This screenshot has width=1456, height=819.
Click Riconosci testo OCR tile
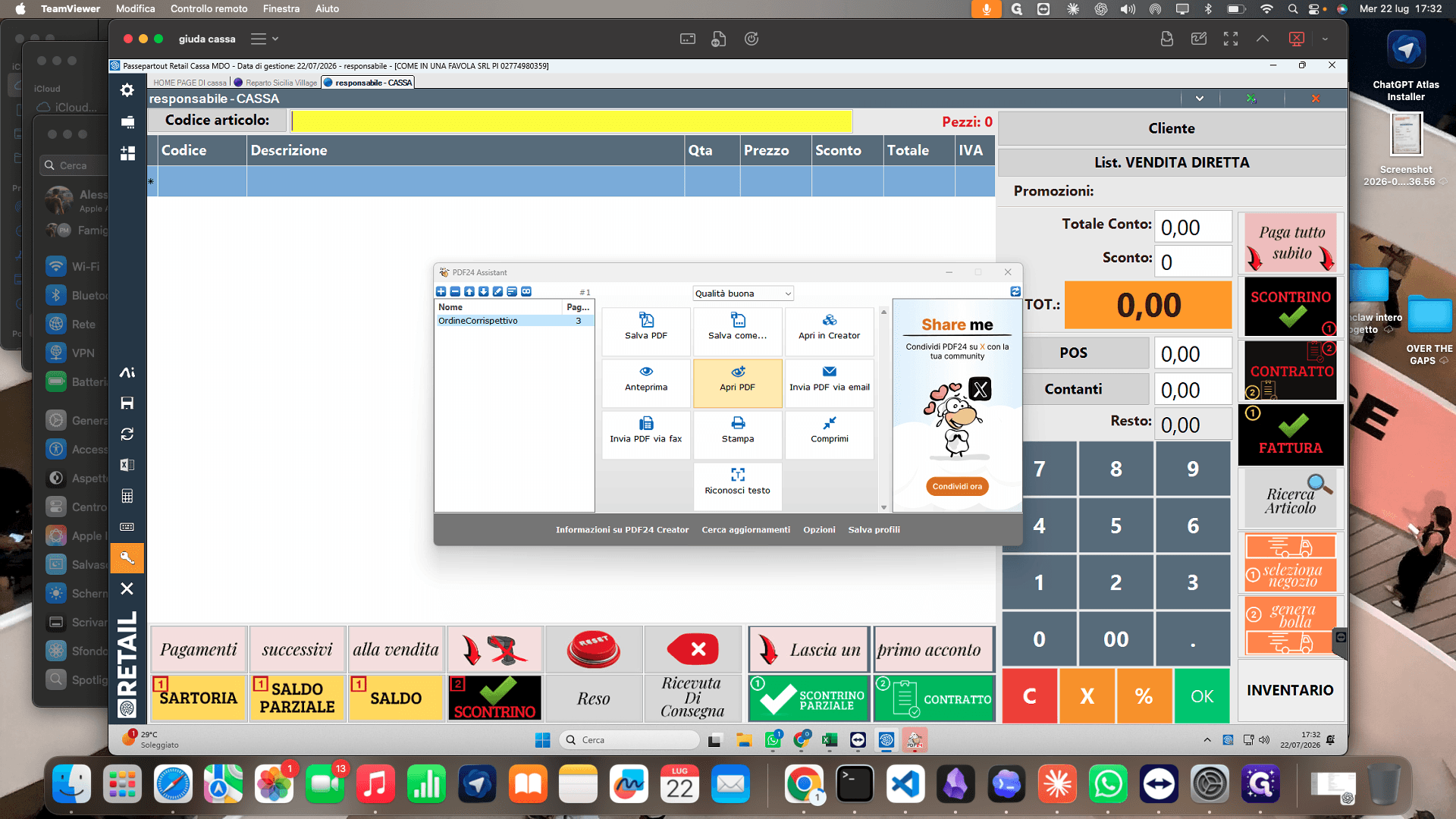click(737, 486)
